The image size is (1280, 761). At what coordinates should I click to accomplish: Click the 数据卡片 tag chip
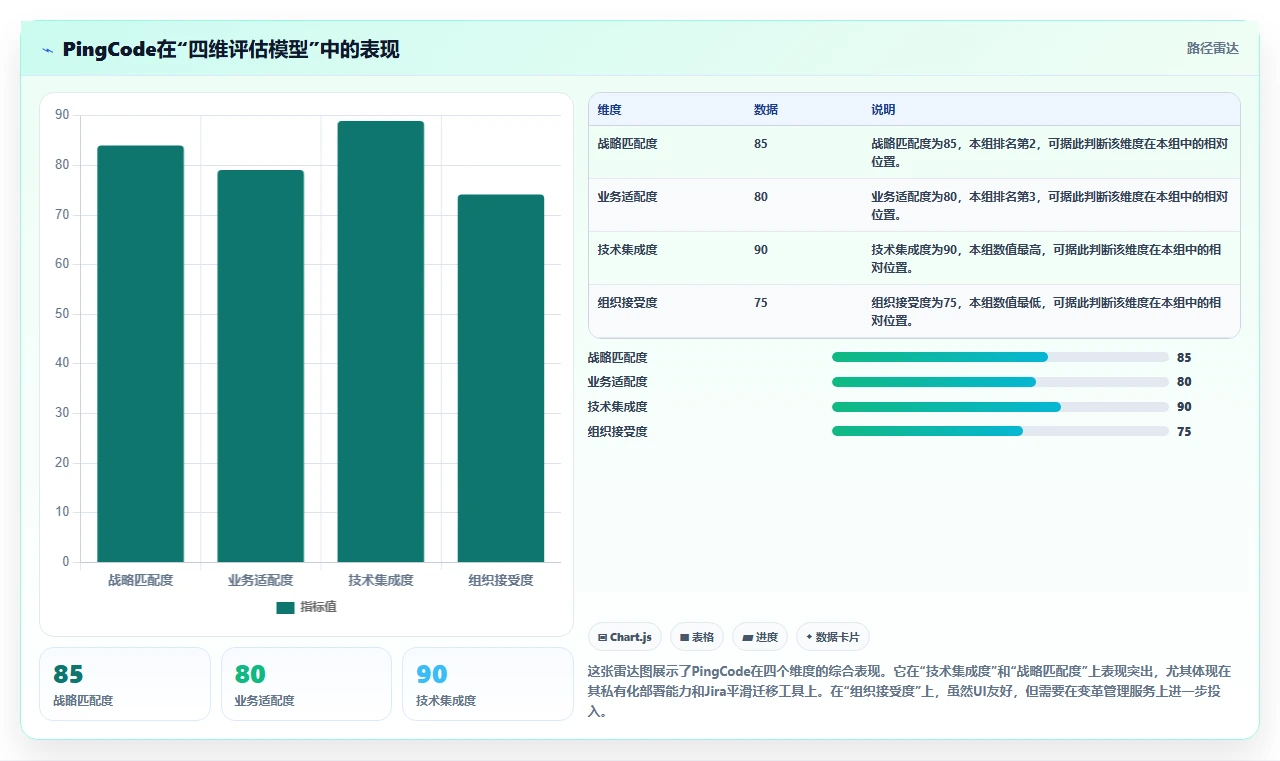pos(832,637)
